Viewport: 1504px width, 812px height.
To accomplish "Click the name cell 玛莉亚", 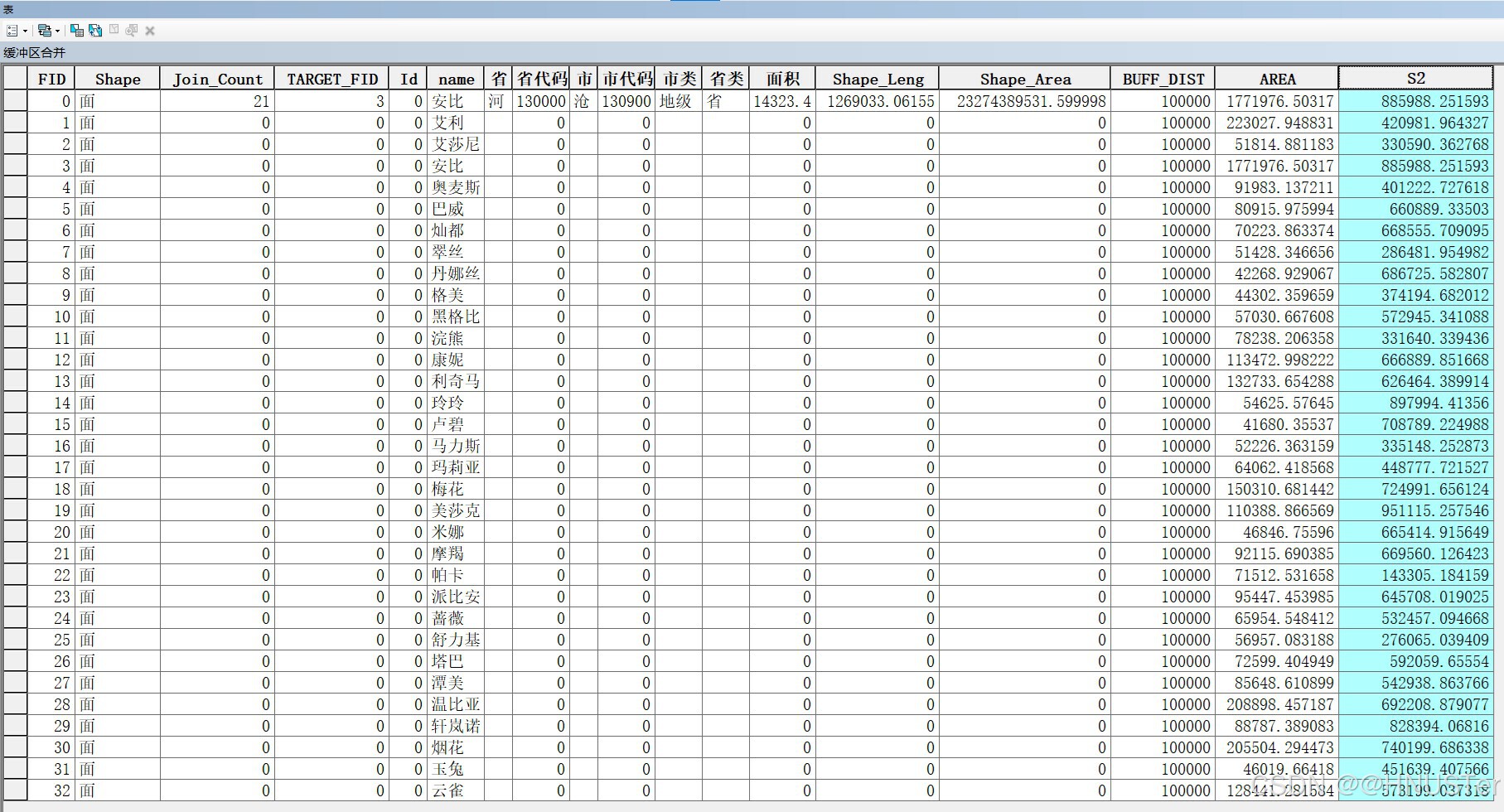I will [x=456, y=467].
